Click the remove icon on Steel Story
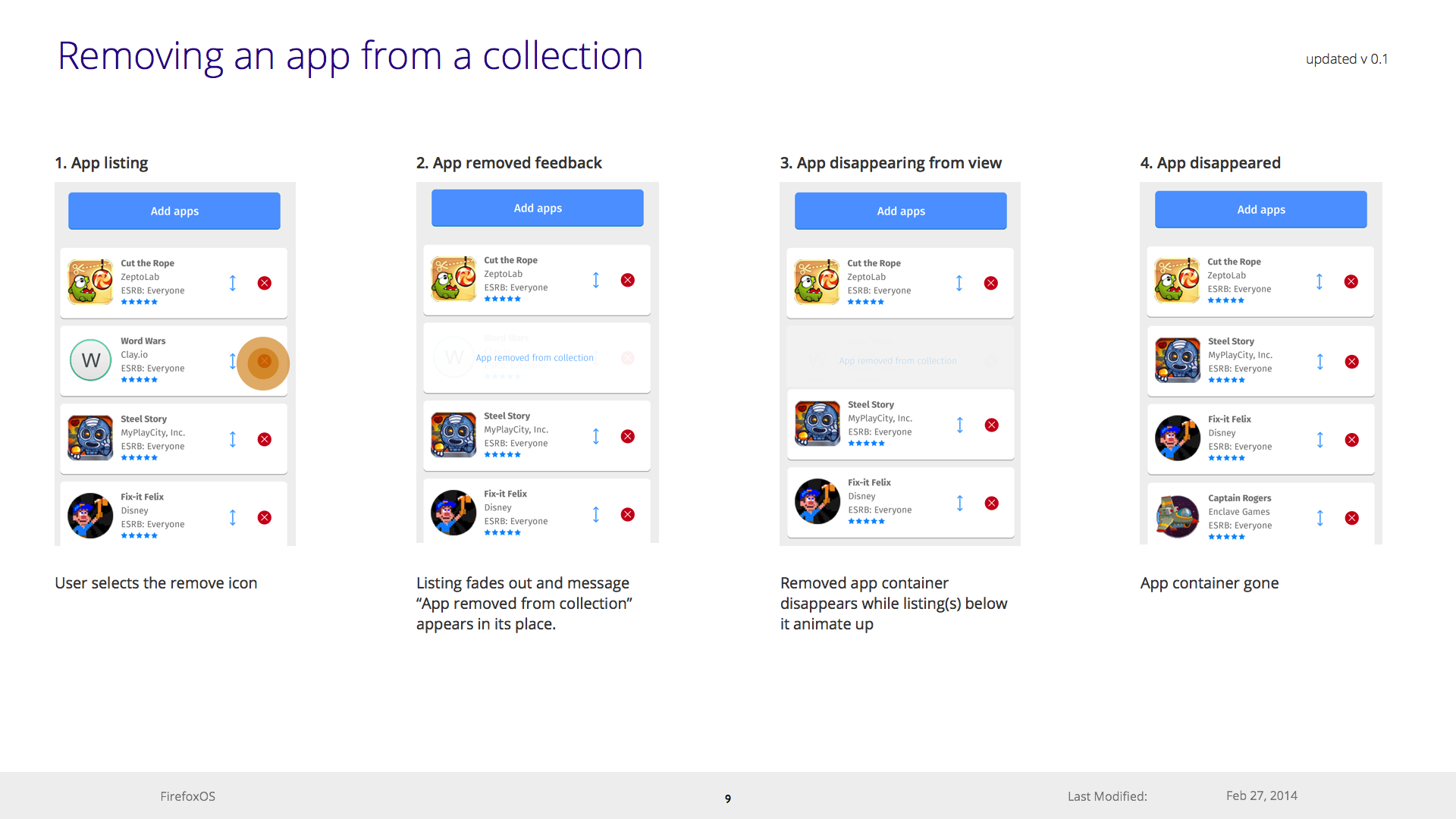 click(265, 438)
